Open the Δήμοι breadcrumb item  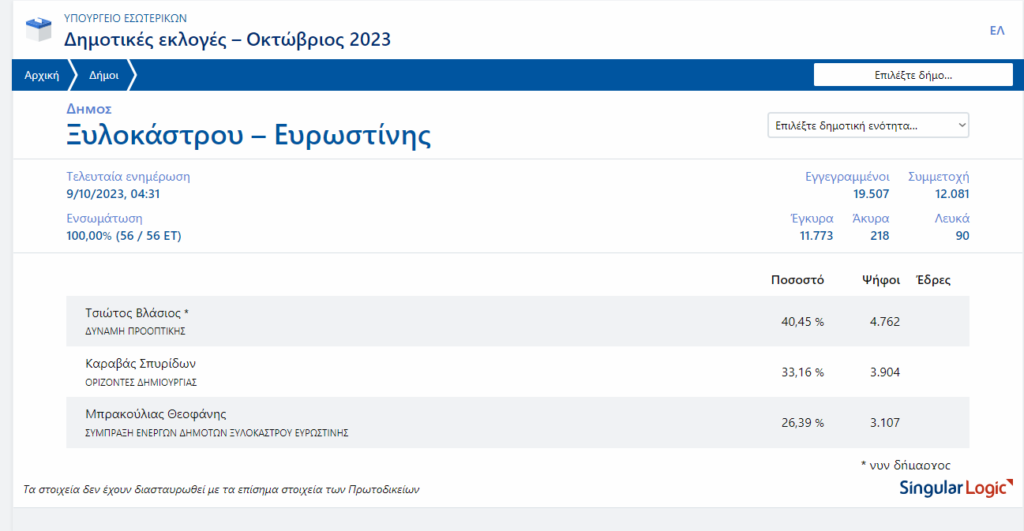[104, 75]
